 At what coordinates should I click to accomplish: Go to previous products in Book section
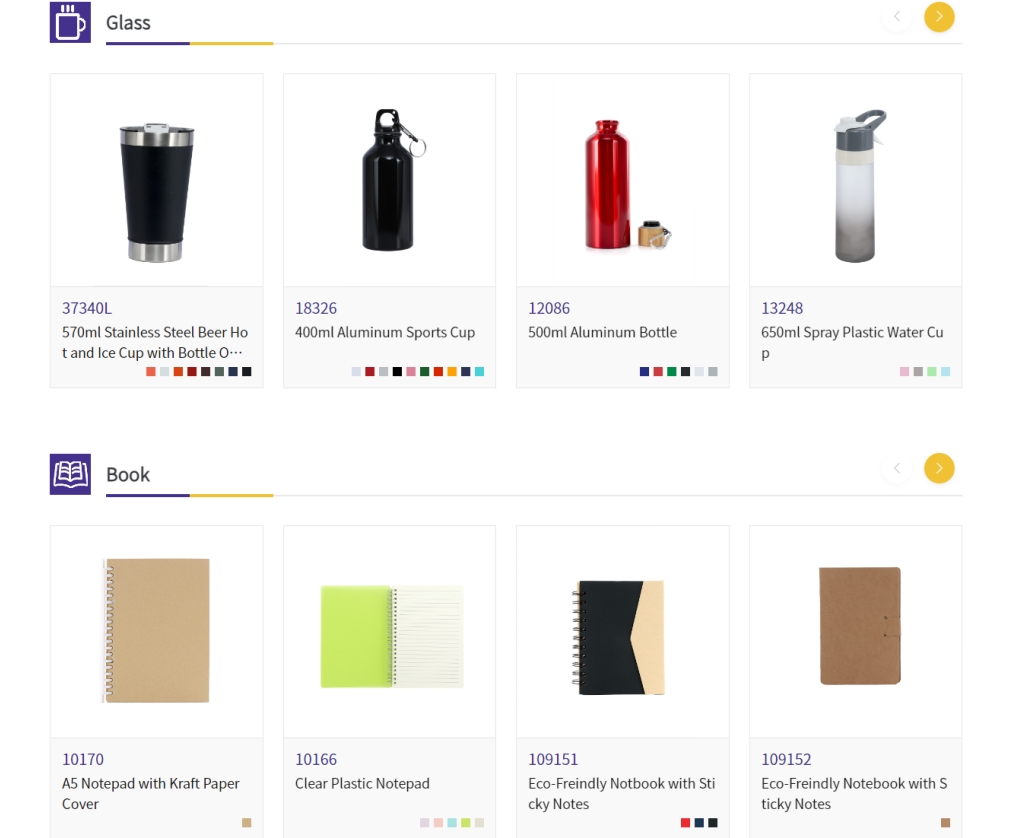pos(896,468)
